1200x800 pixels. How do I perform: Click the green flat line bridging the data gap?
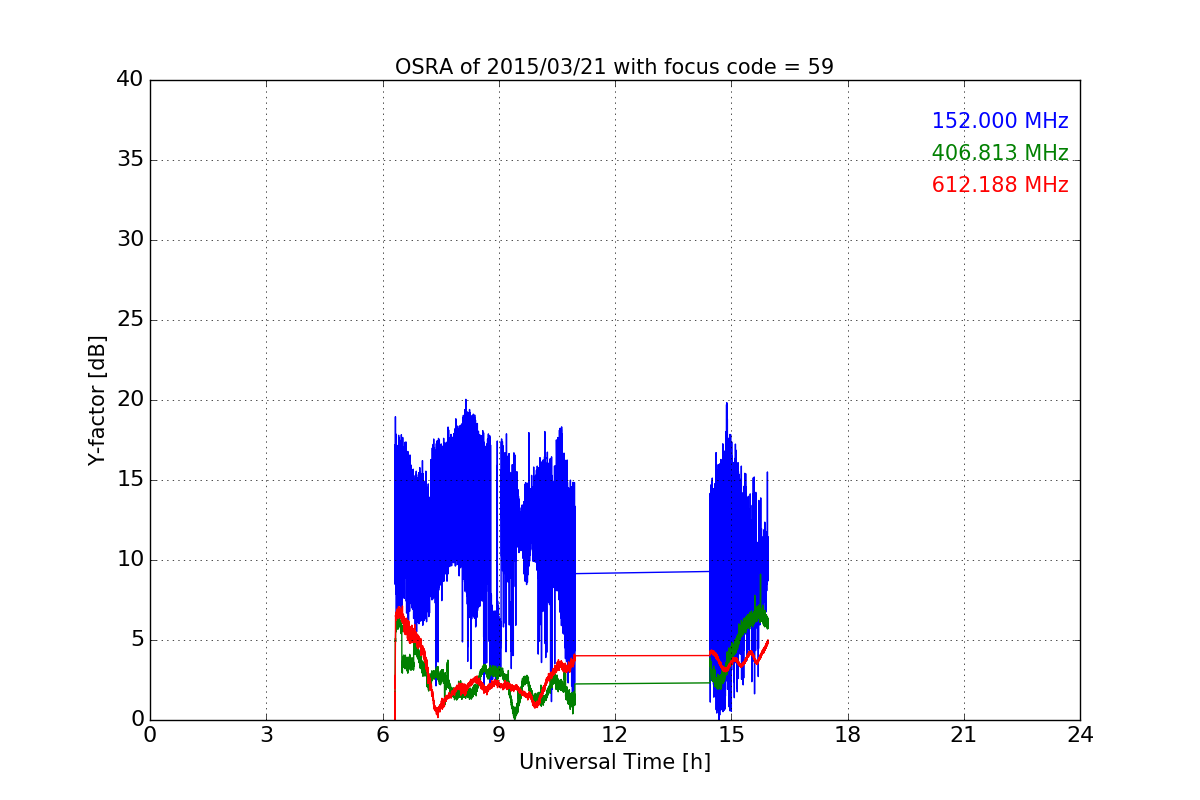642,683
